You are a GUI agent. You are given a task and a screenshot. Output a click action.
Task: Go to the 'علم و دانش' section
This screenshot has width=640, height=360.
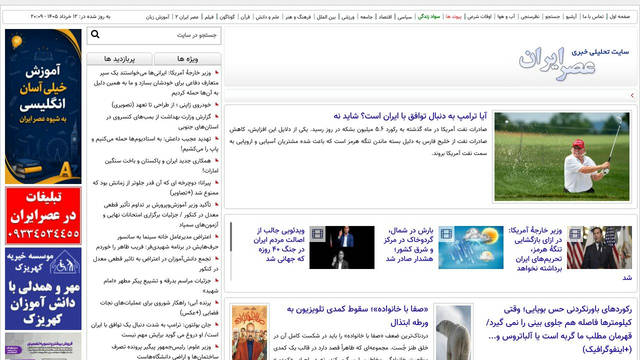pos(267,17)
